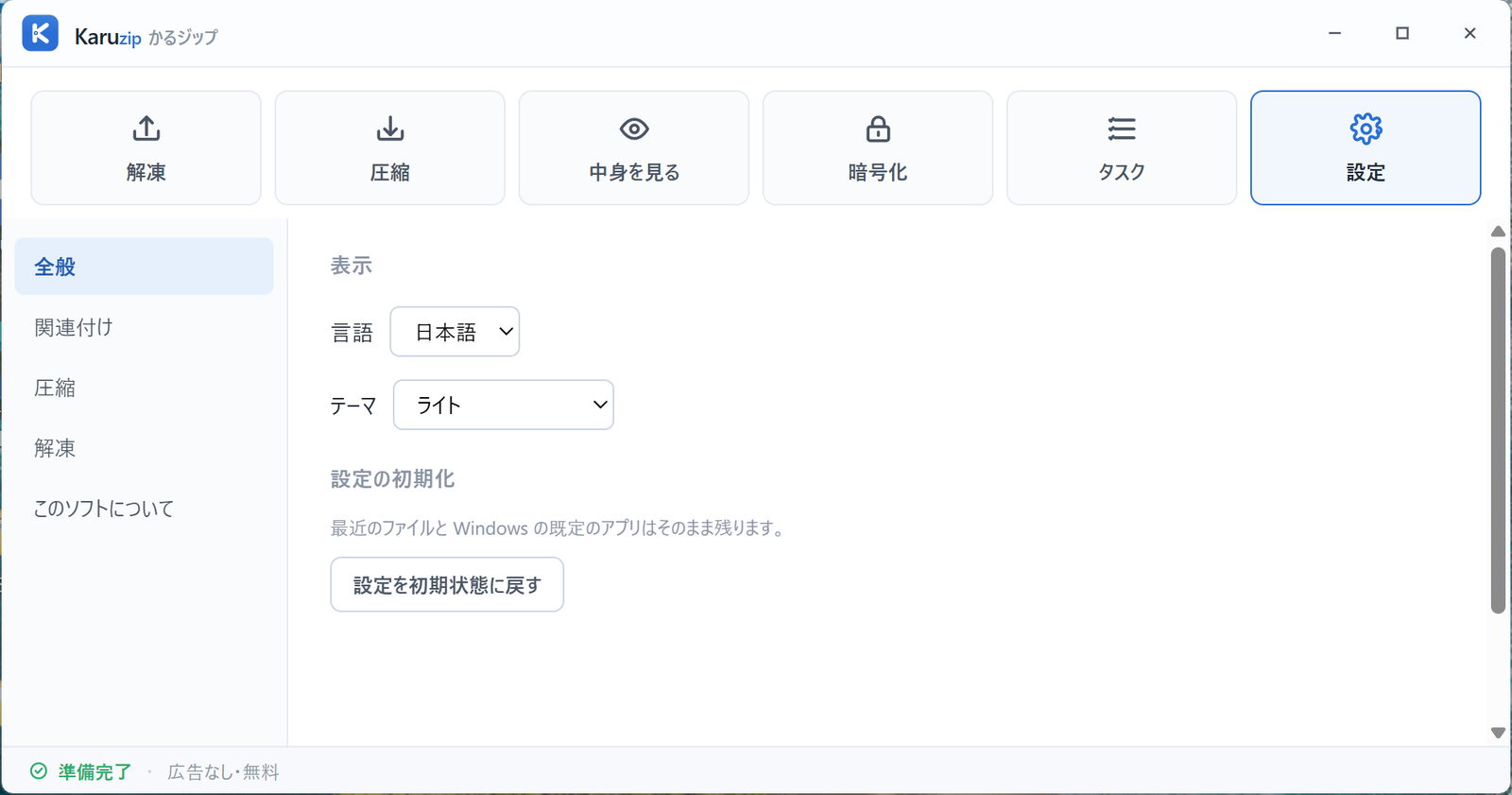This screenshot has height=795, width=1512.
Task: Click the 準備完了 status text
Action: (x=94, y=772)
